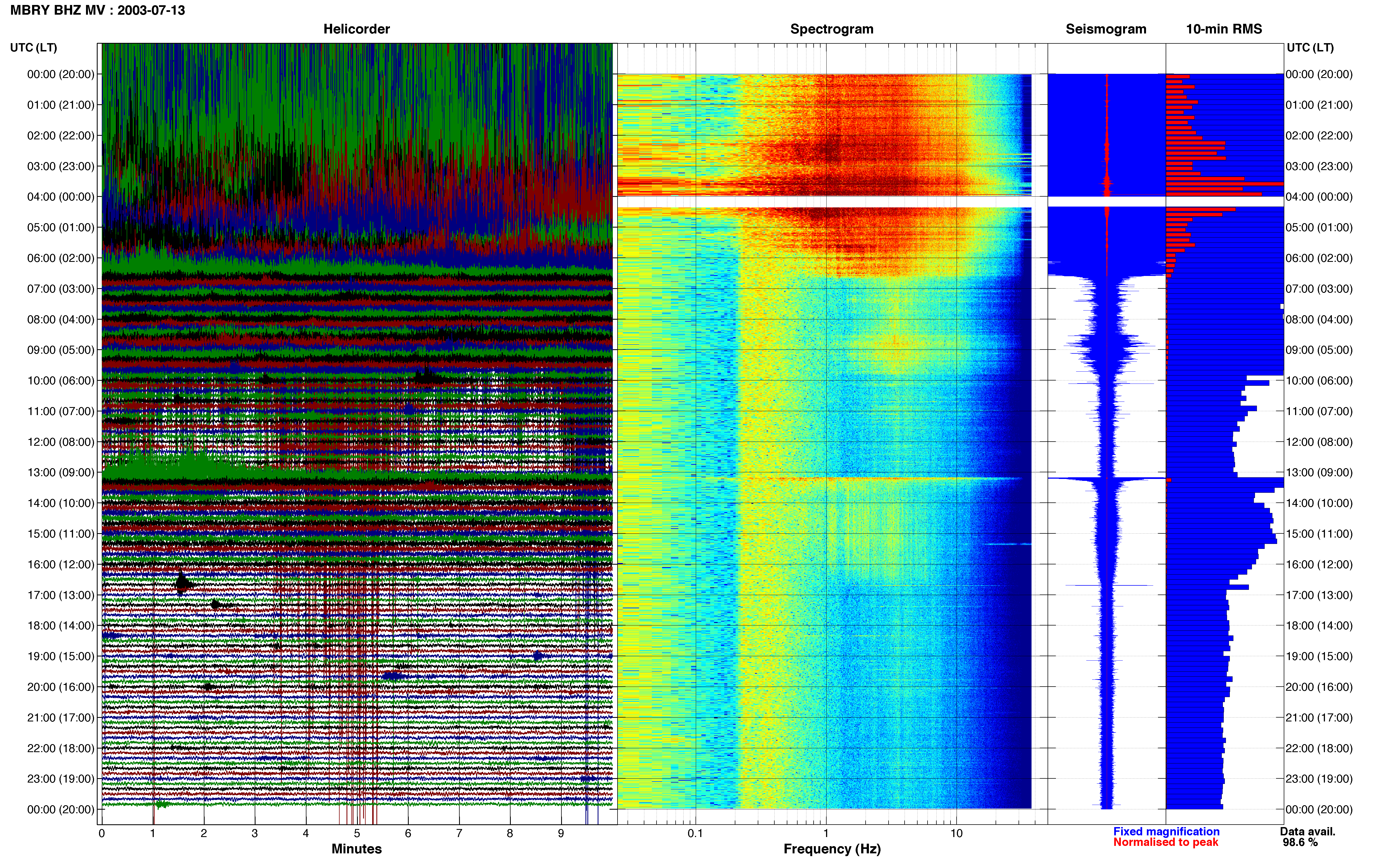Image resolution: width=1388 pixels, height=868 pixels.
Task: Click the "Seismogram" panel heading
Action: [1106, 29]
